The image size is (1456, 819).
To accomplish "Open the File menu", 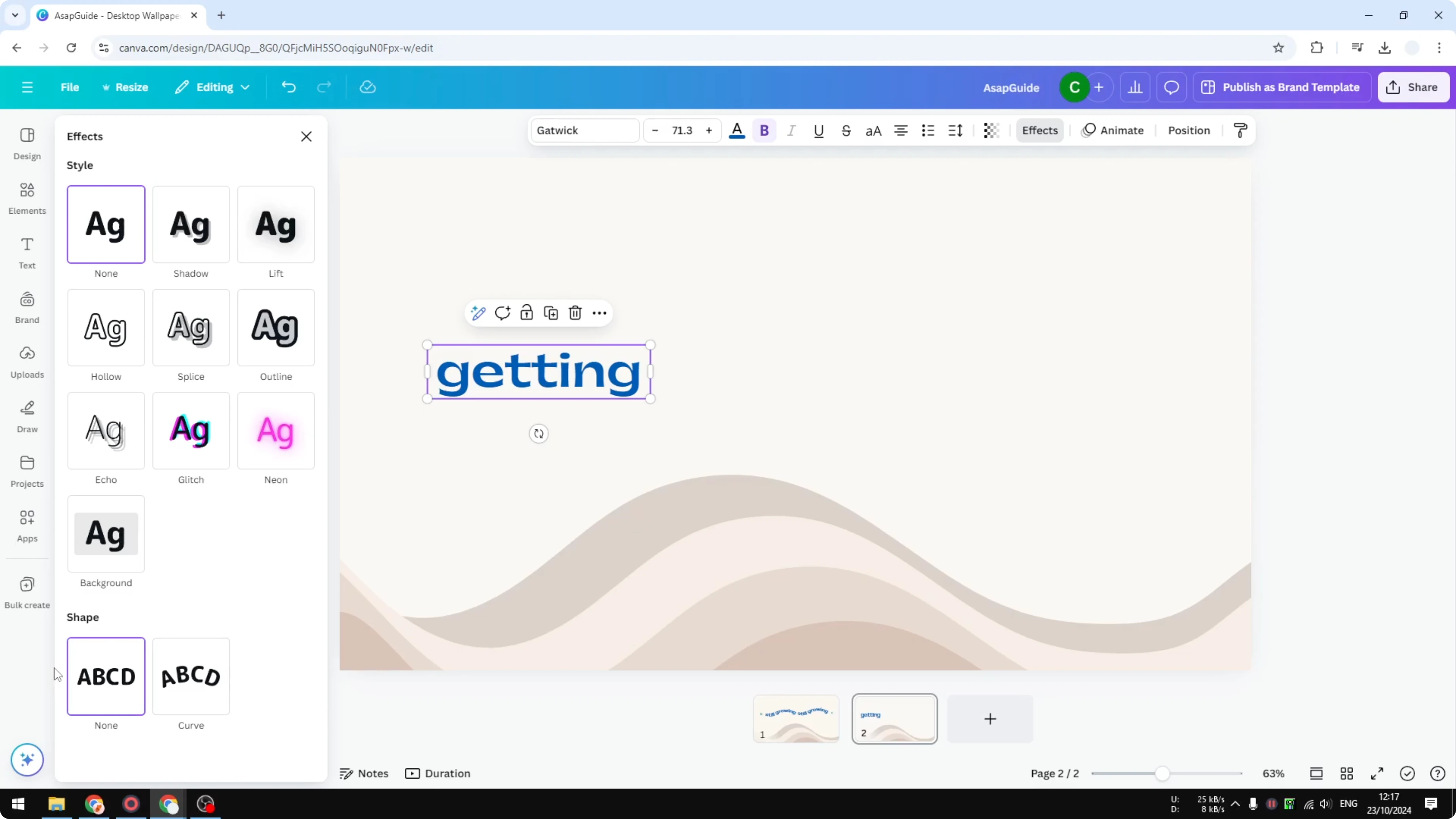I will pyautogui.click(x=70, y=87).
